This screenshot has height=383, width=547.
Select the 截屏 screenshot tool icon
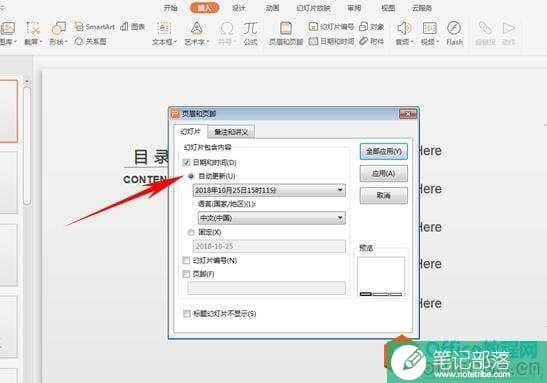(x=33, y=28)
